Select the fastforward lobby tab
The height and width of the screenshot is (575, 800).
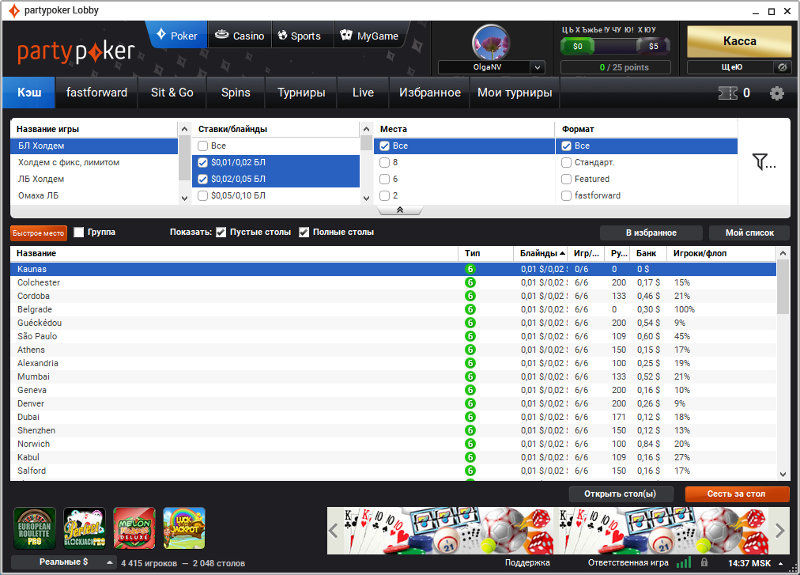coord(97,92)
